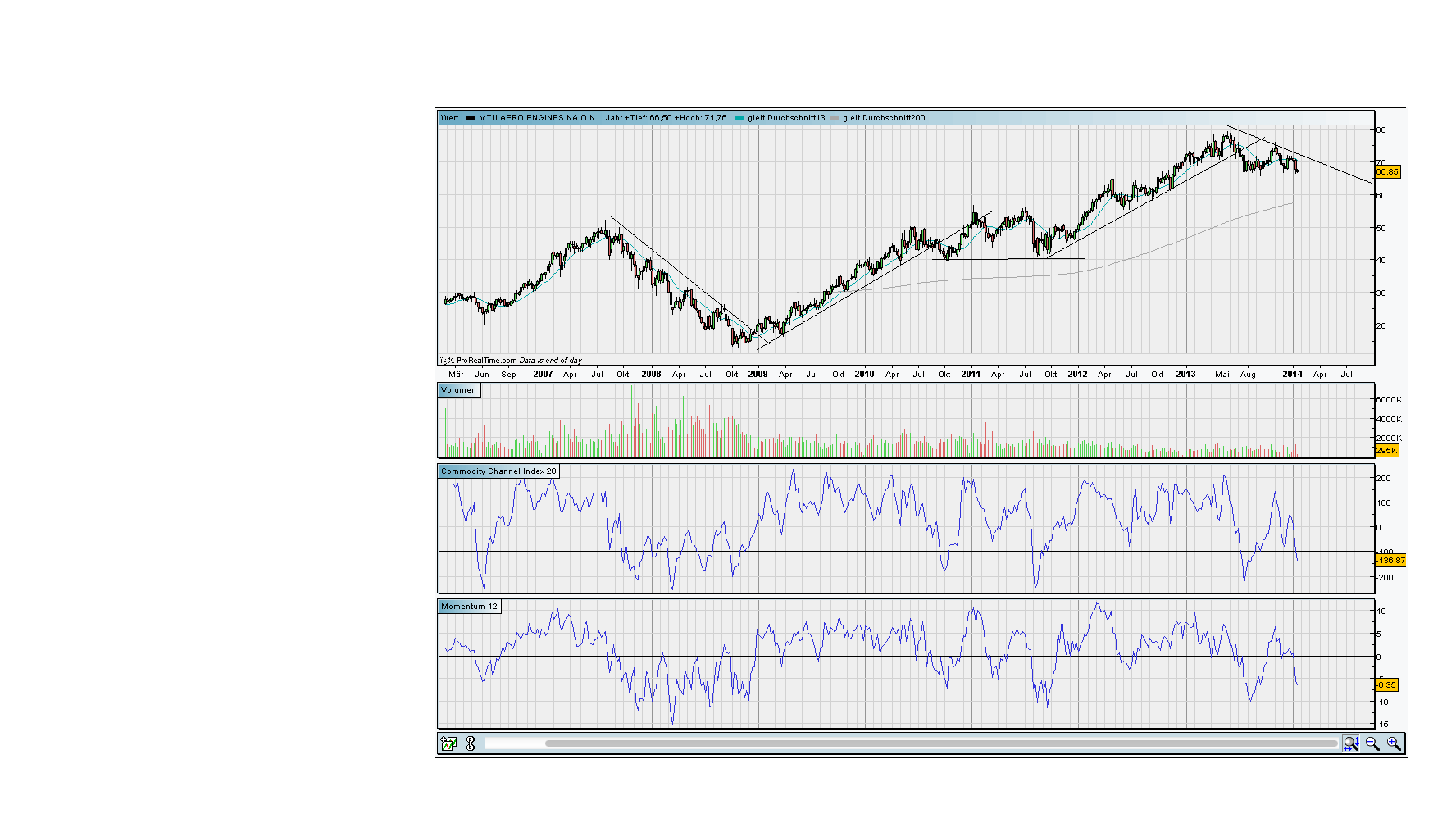The height and width of the screenshot is (823, 1456).
Task: Click the 200 label on CCI axis
Action: click(x=1383, y=479)
